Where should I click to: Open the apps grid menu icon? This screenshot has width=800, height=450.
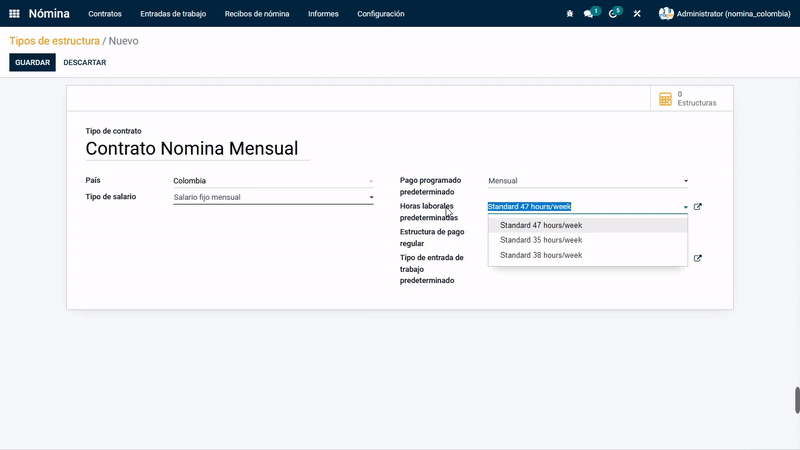coord(14,14)
